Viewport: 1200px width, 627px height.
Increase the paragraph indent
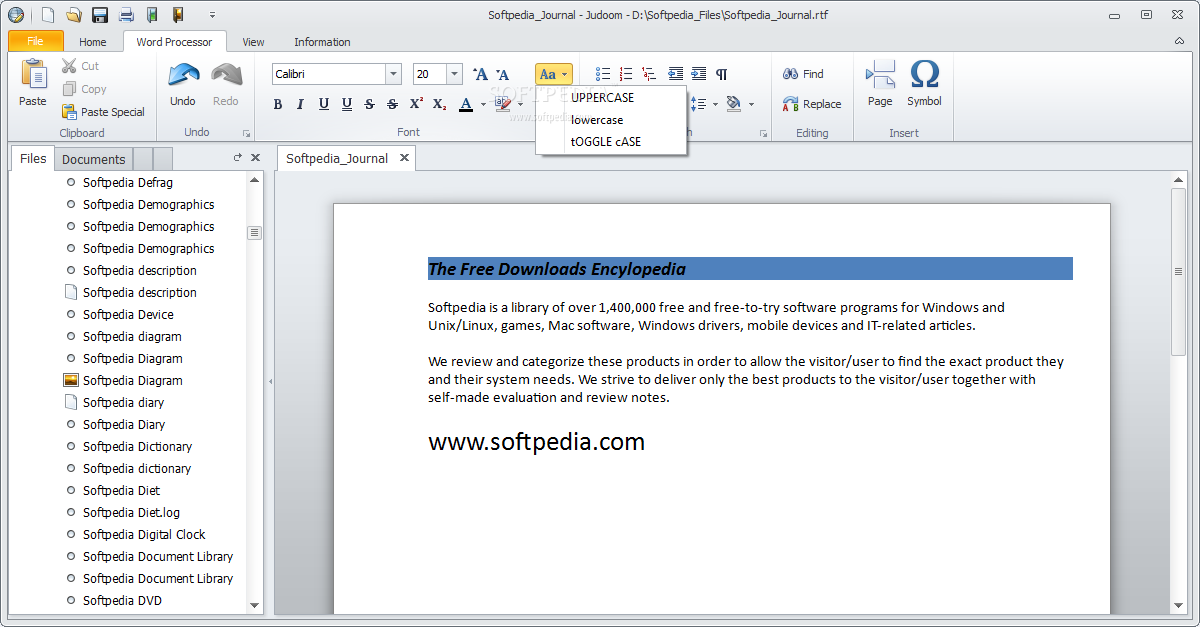pos(698,74)
